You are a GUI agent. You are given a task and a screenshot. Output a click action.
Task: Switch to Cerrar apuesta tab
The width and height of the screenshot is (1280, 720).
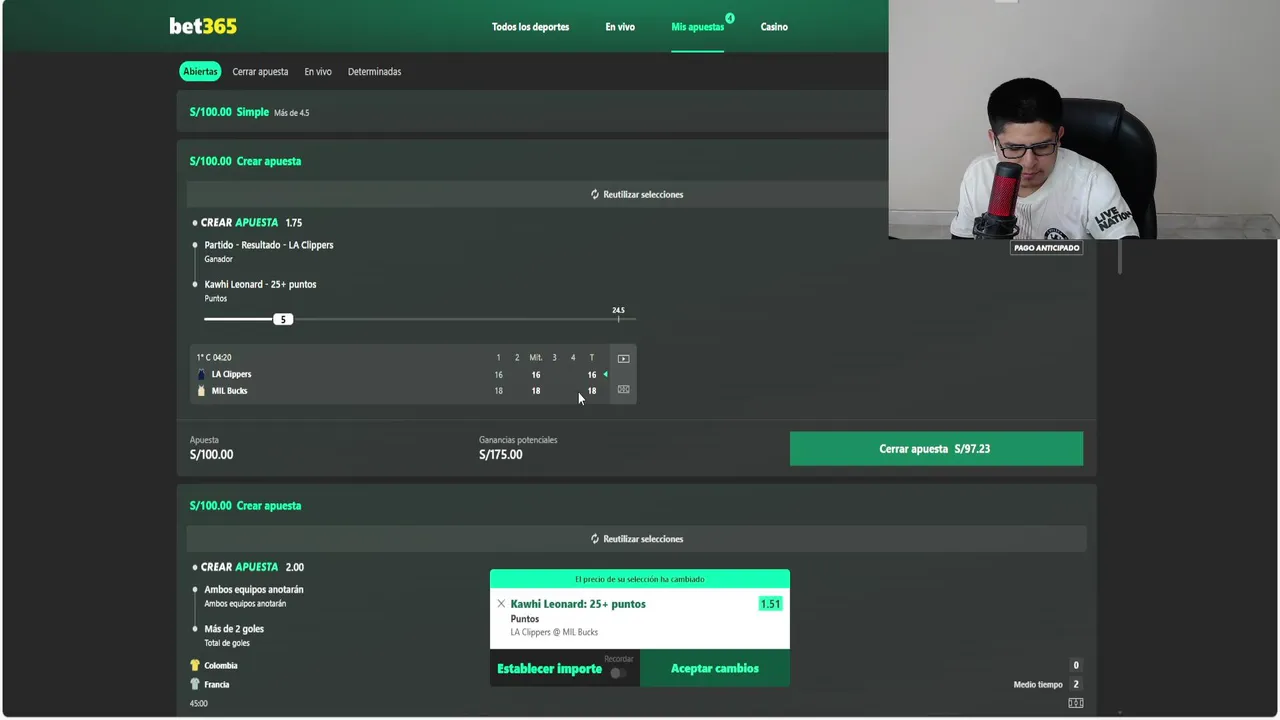(x=260, y=72)
